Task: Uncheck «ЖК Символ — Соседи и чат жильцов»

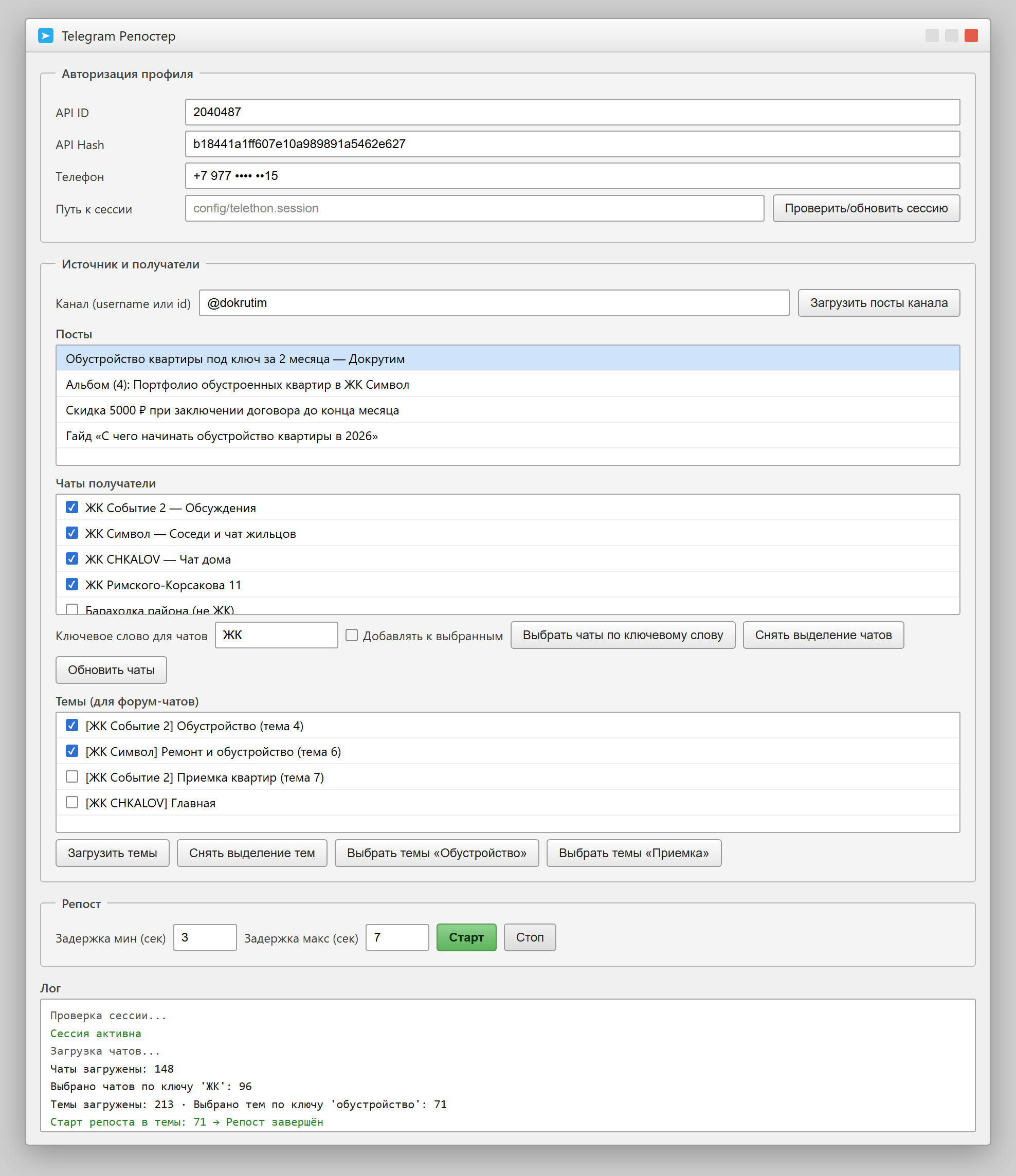Action: tap(71, 533)
